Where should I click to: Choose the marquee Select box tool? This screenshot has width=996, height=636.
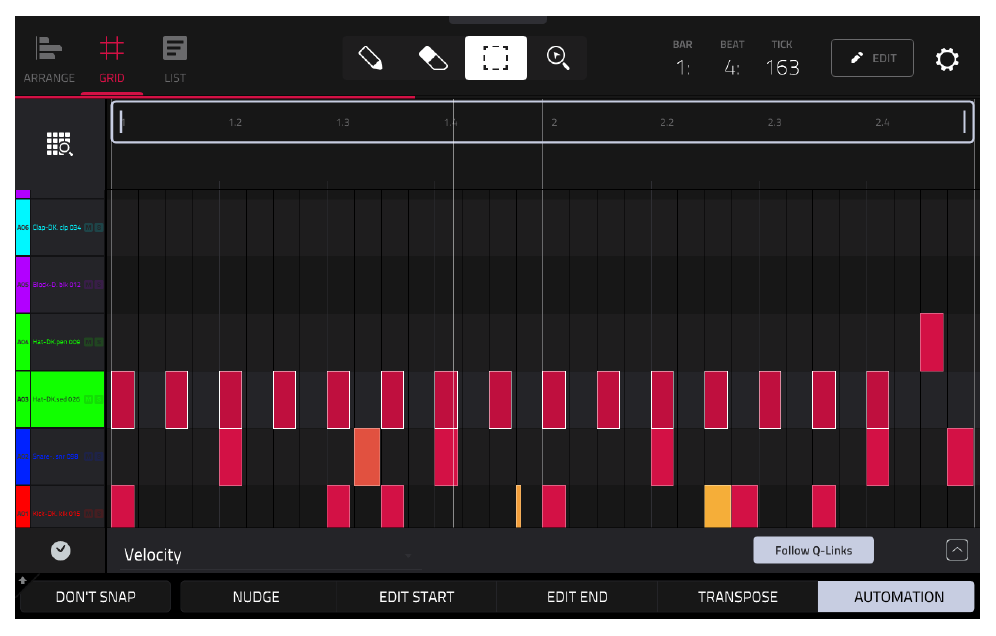point(495,58)
